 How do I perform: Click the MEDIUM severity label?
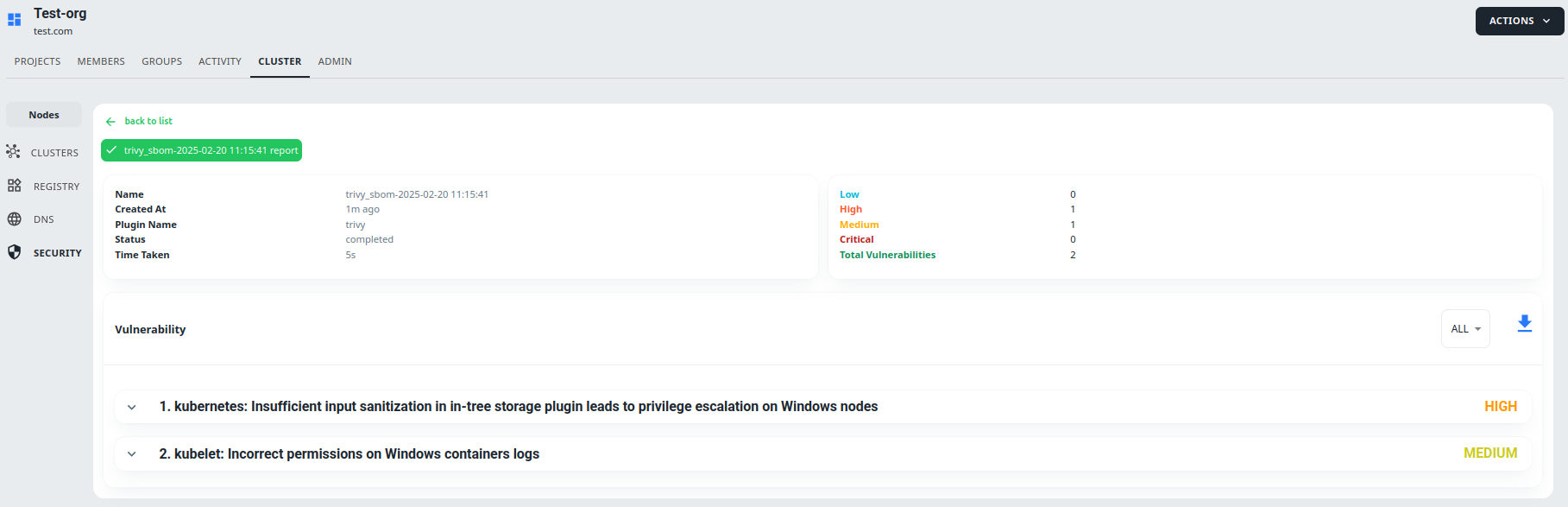pyautogui.click(x=1490, y=453)
